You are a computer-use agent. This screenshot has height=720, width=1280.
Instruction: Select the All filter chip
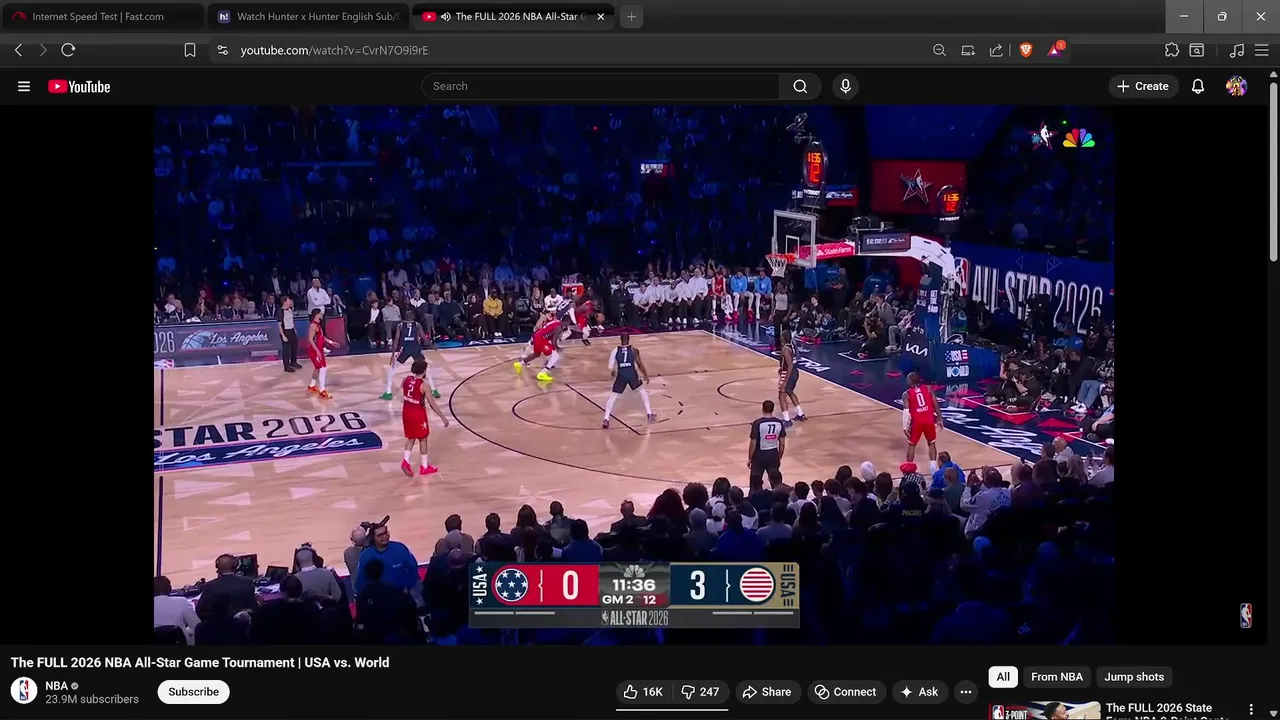coord(1003,677)
